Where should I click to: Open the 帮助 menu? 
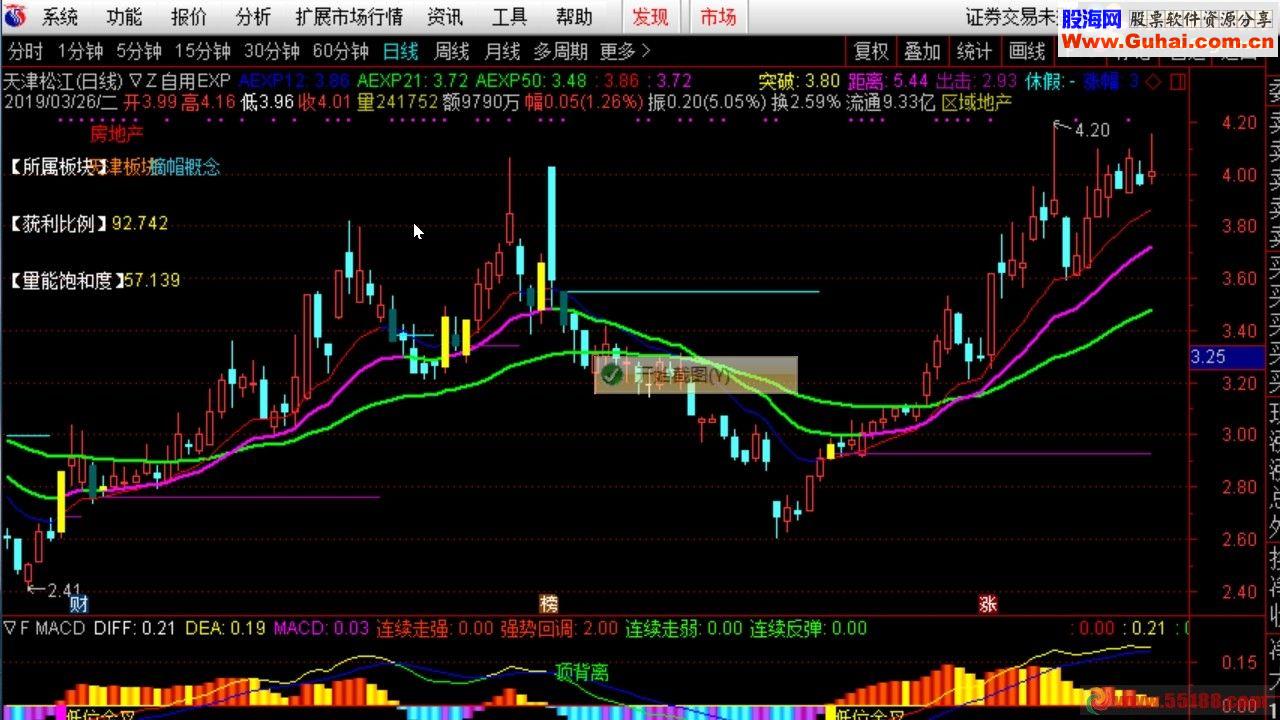(x=574, y=17)
